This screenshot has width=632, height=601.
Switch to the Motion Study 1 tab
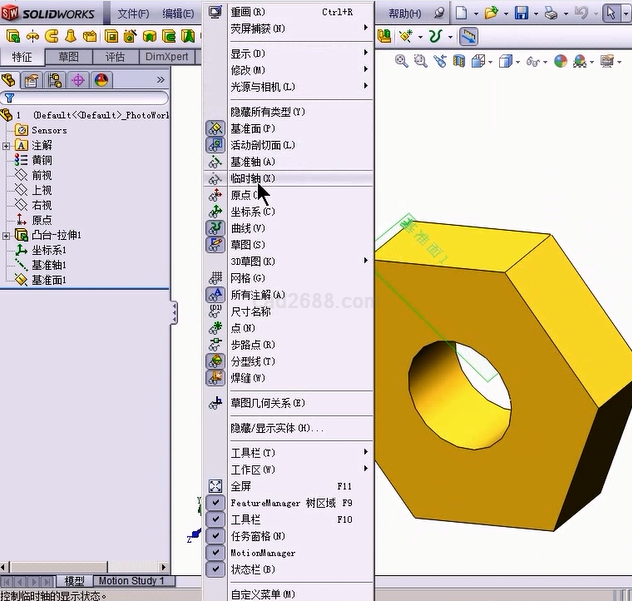click(x=133, y=581)
